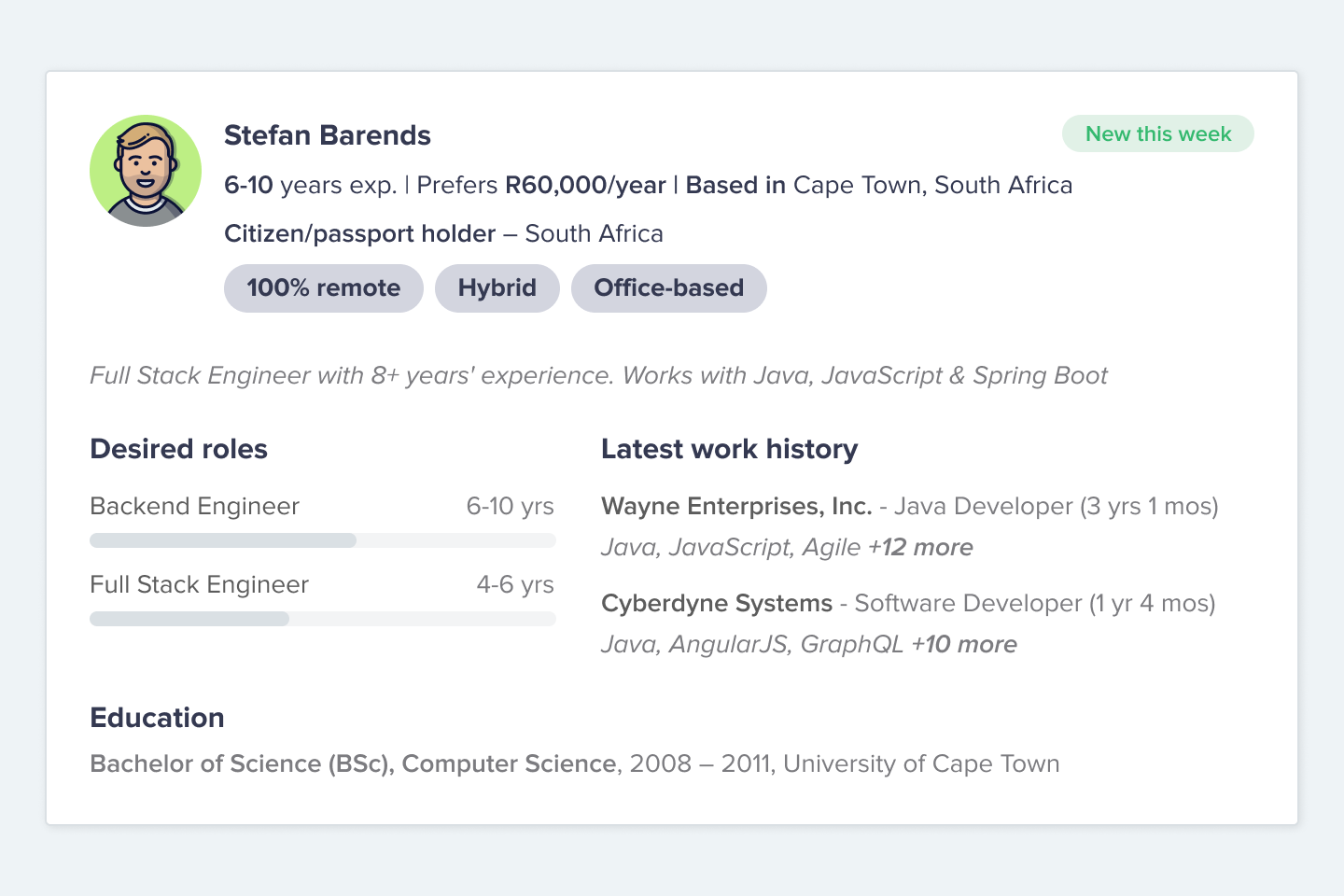Image resolution: width=1344 pixels, height=896 pixels.
Task: Click the University of Cape Town text
Action: (920, 764)
